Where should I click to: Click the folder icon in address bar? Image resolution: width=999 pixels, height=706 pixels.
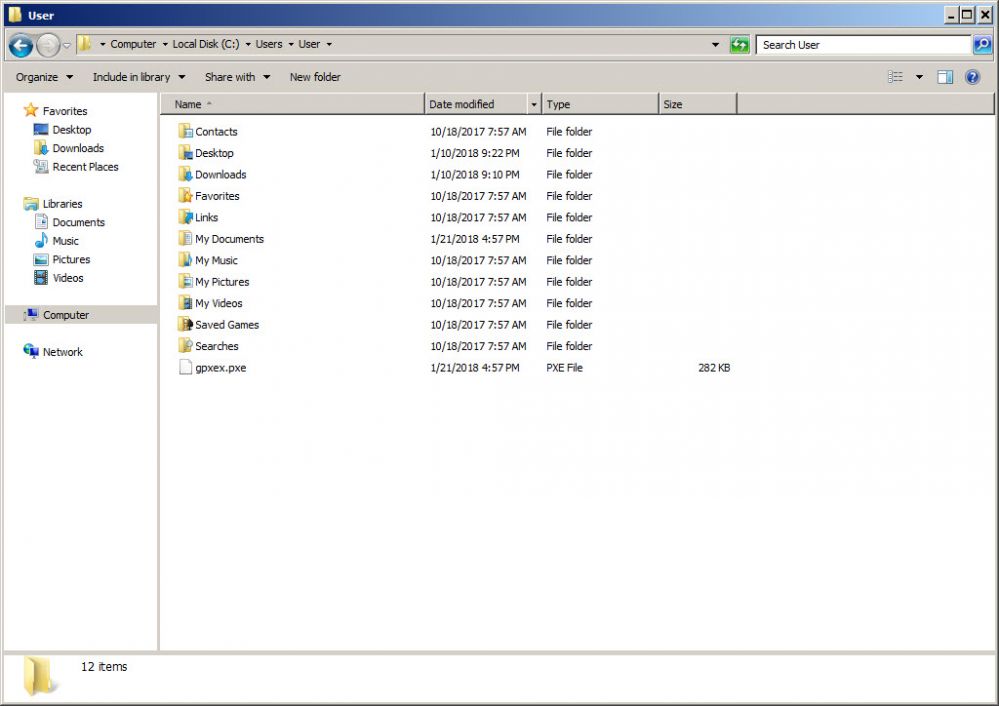click(84, 44)
